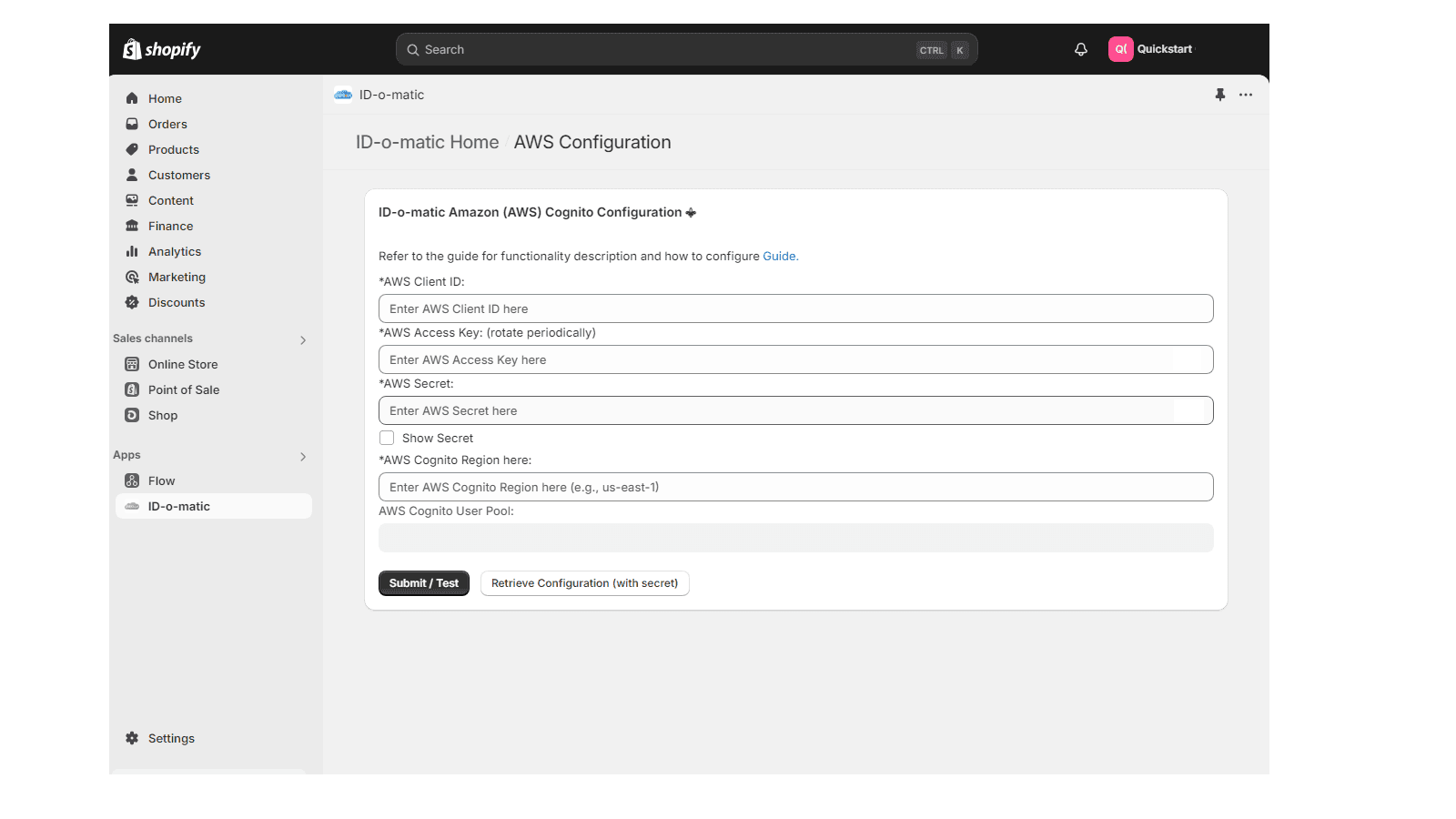Open the three-dot more actions menu

pyautogui.click(x=1246, y=95)
